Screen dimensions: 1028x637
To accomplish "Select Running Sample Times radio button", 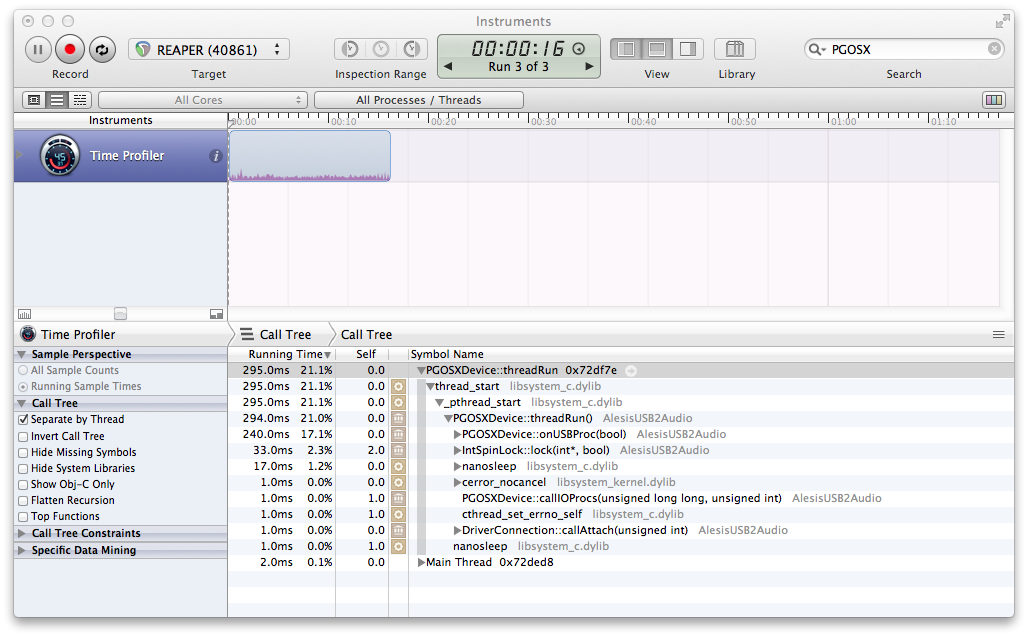I will coord(23,387).
